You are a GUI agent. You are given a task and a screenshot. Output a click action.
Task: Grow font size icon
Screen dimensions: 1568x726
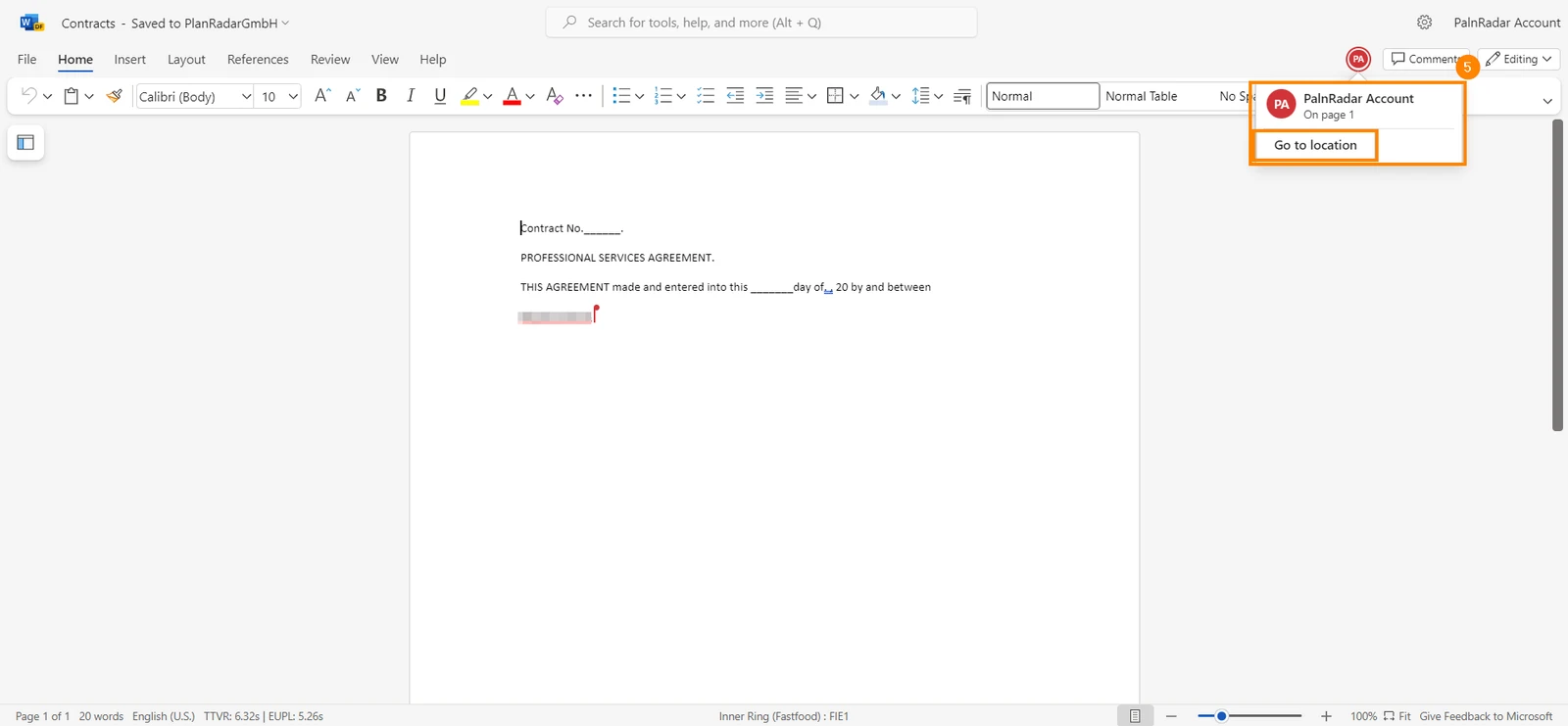point(322,96)
